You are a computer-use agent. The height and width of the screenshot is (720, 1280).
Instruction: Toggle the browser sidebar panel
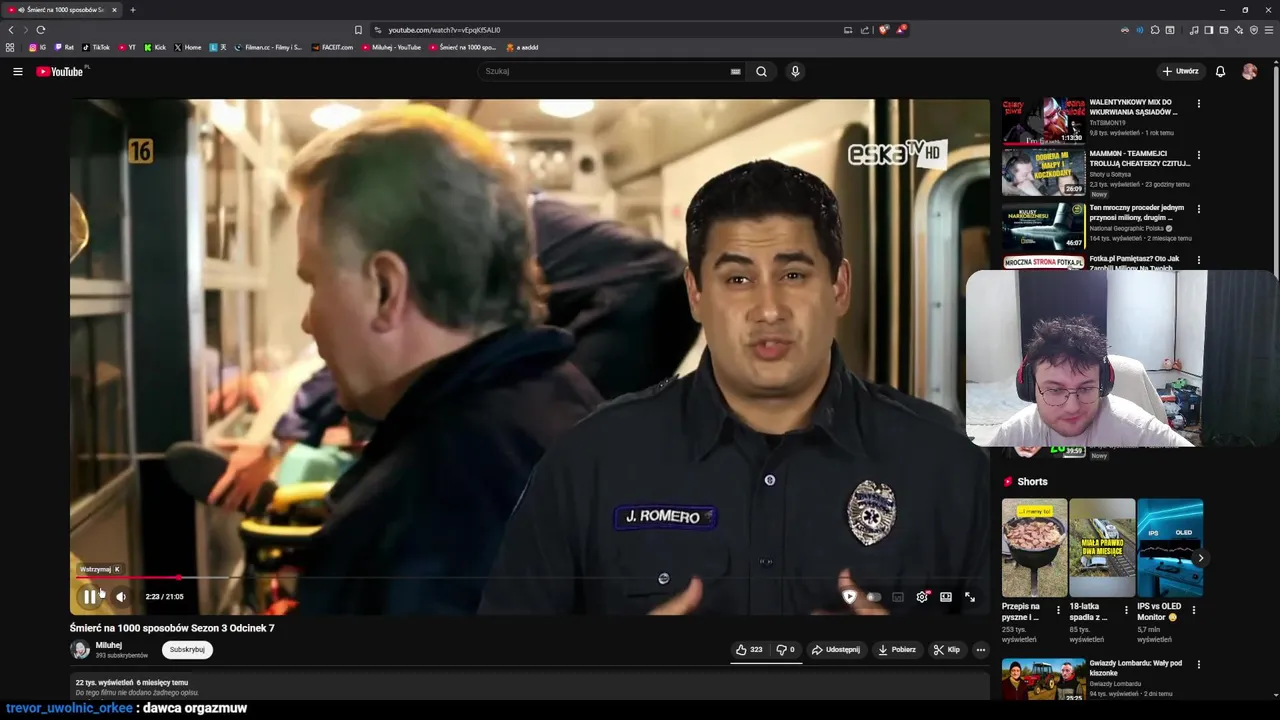(x=1209, y=30)
